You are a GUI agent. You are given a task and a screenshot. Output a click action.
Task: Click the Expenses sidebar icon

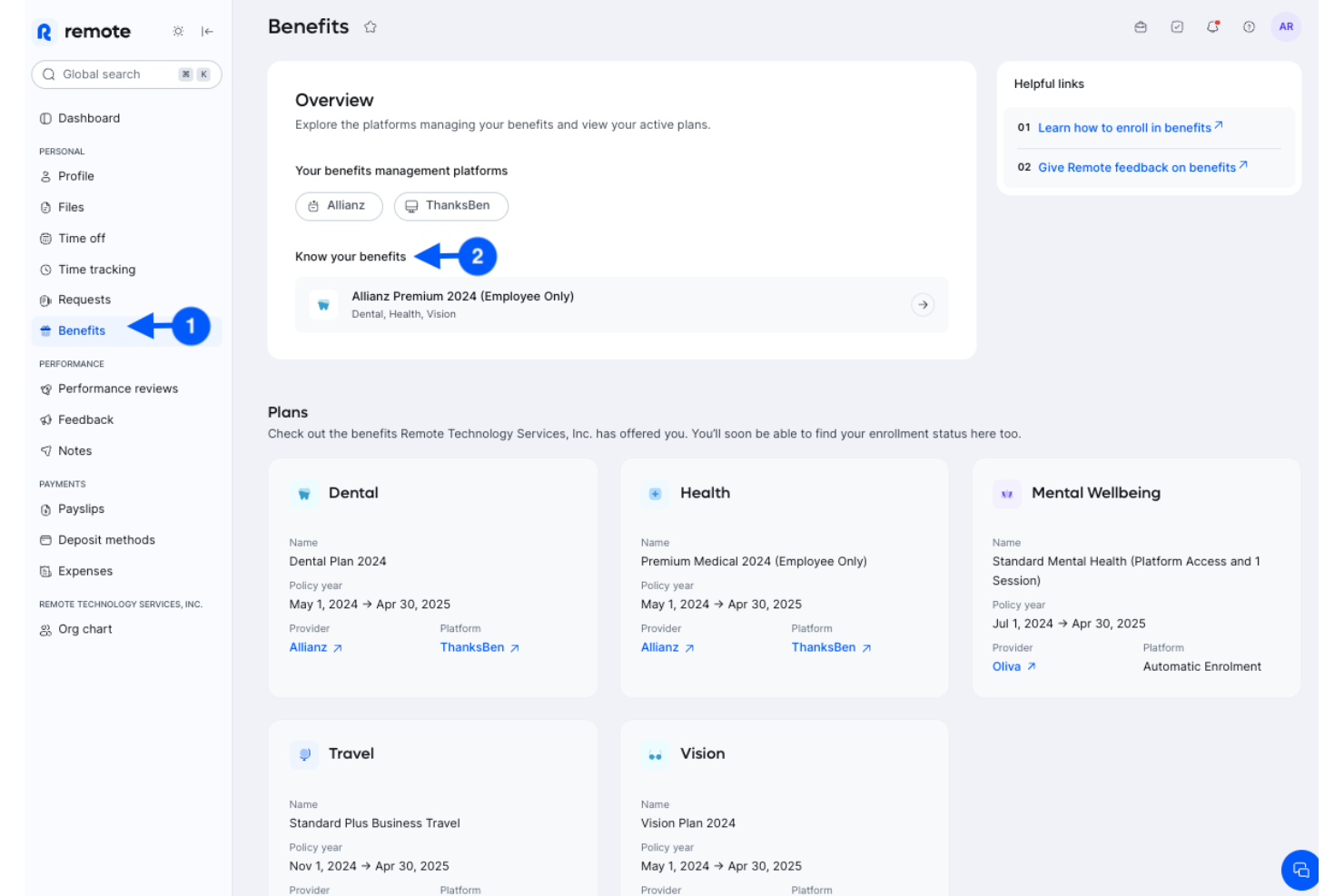45,572
